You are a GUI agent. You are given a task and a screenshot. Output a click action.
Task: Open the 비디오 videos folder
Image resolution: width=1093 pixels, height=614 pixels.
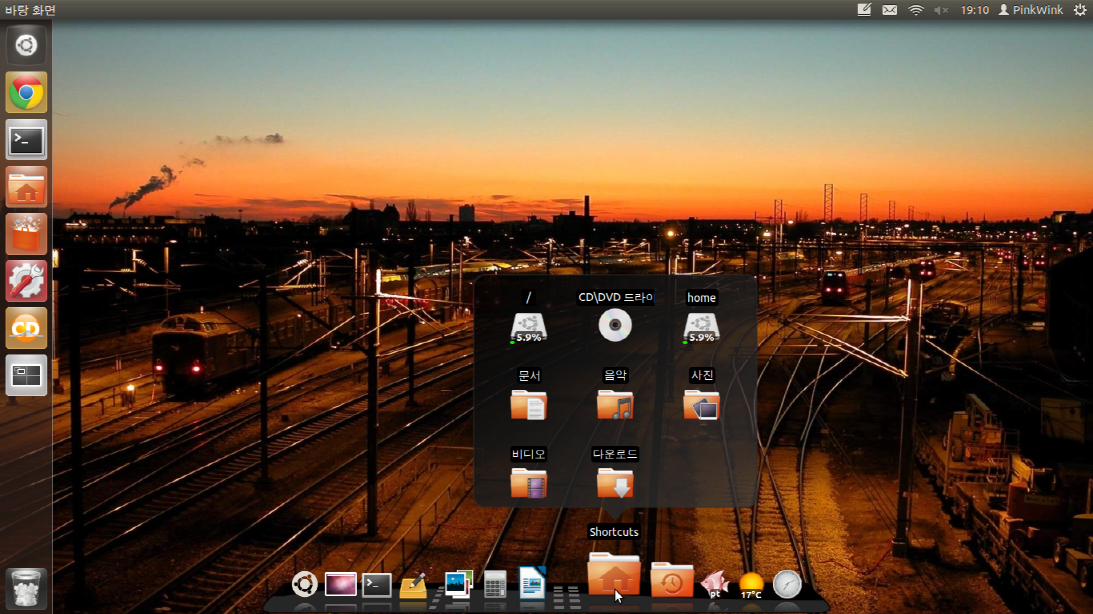pyautogui.click(x=528, y=483)
